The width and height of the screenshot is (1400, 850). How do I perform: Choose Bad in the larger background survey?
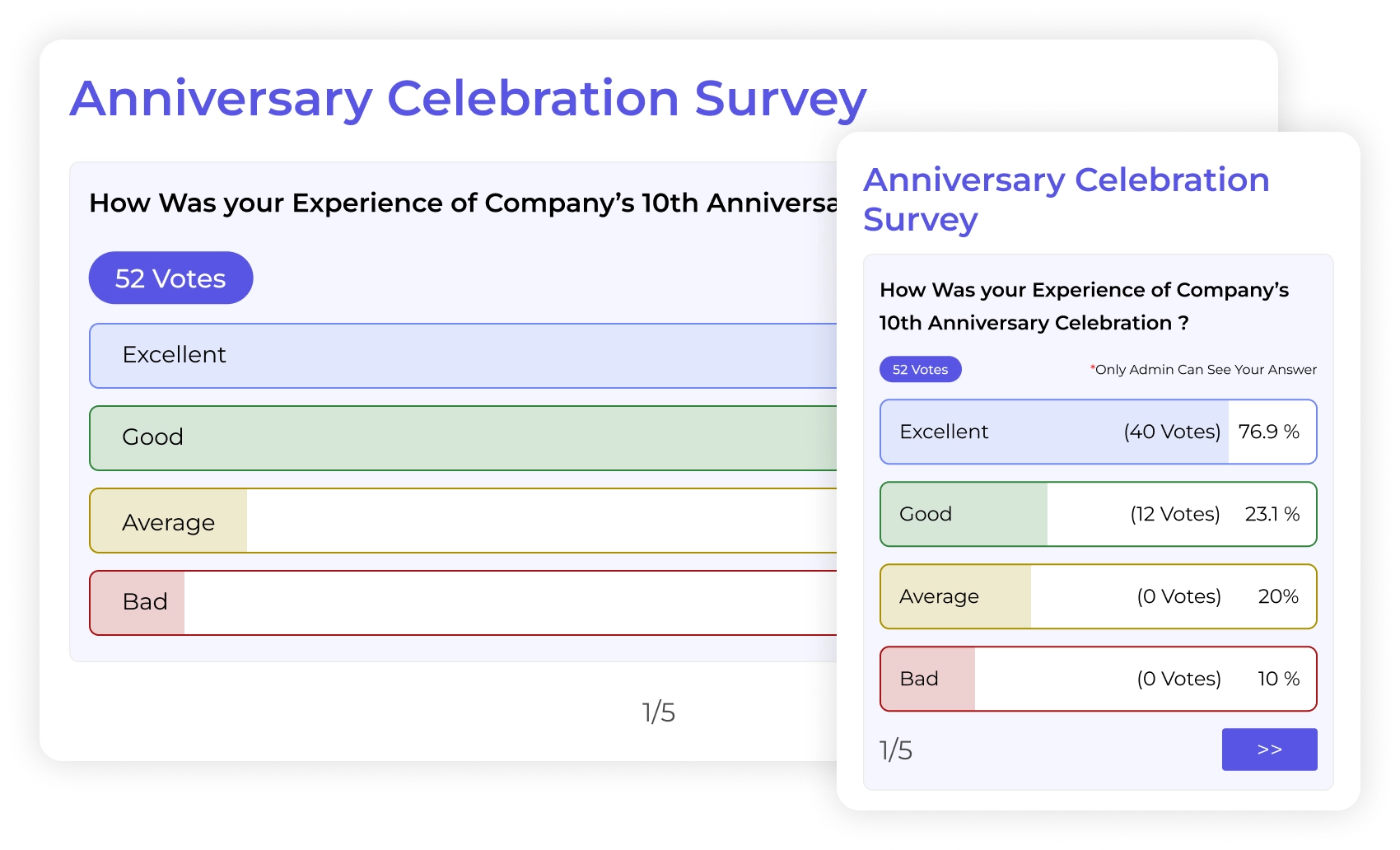461,603
